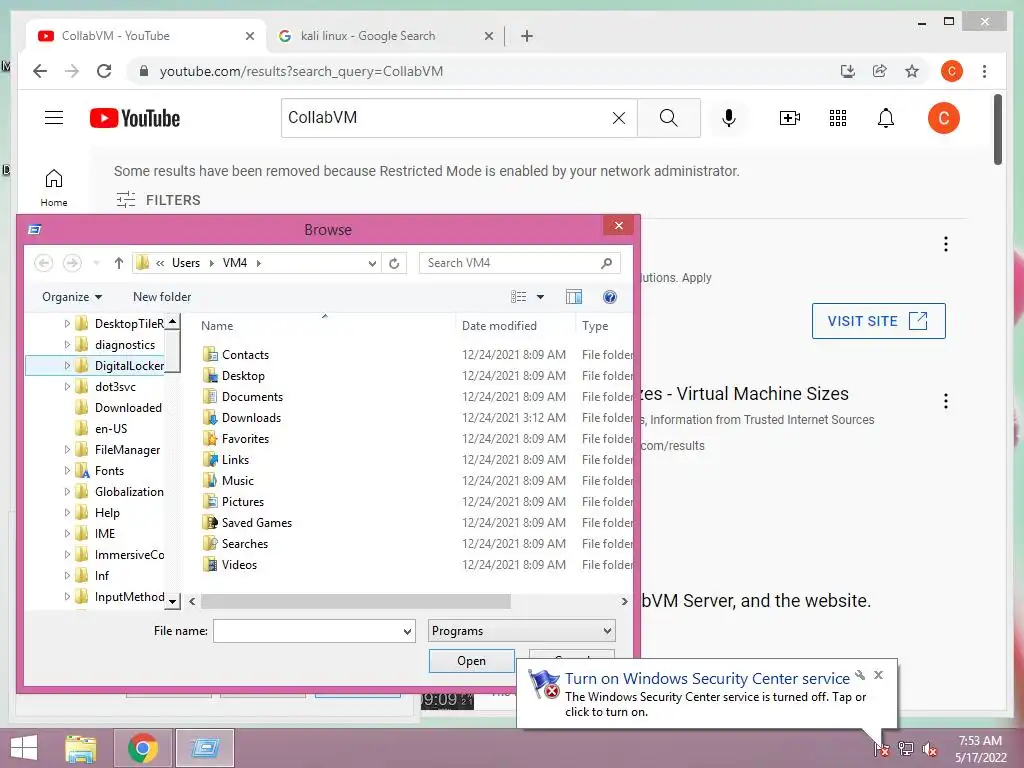1024x768 pixels.
Task: Click the tree pane scroll down arrow
Action: 172,601
